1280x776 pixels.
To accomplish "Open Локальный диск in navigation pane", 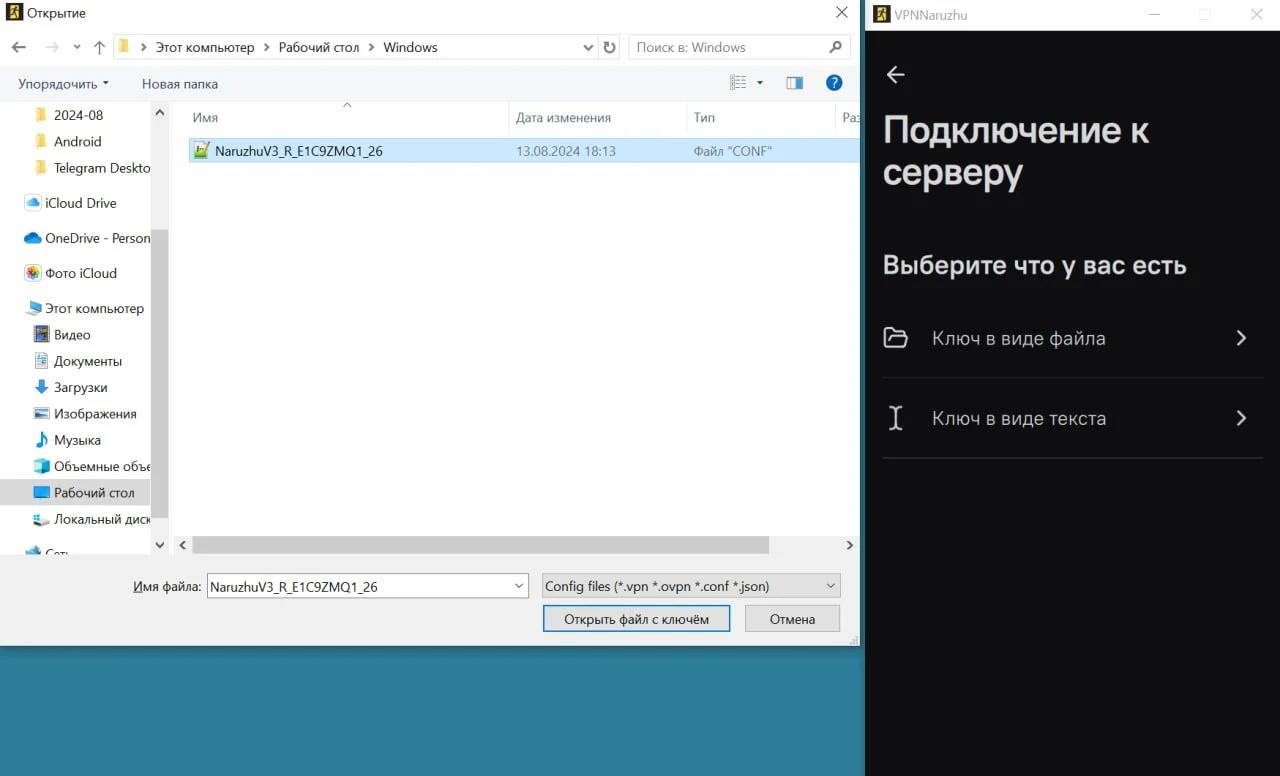I will 91,519.
